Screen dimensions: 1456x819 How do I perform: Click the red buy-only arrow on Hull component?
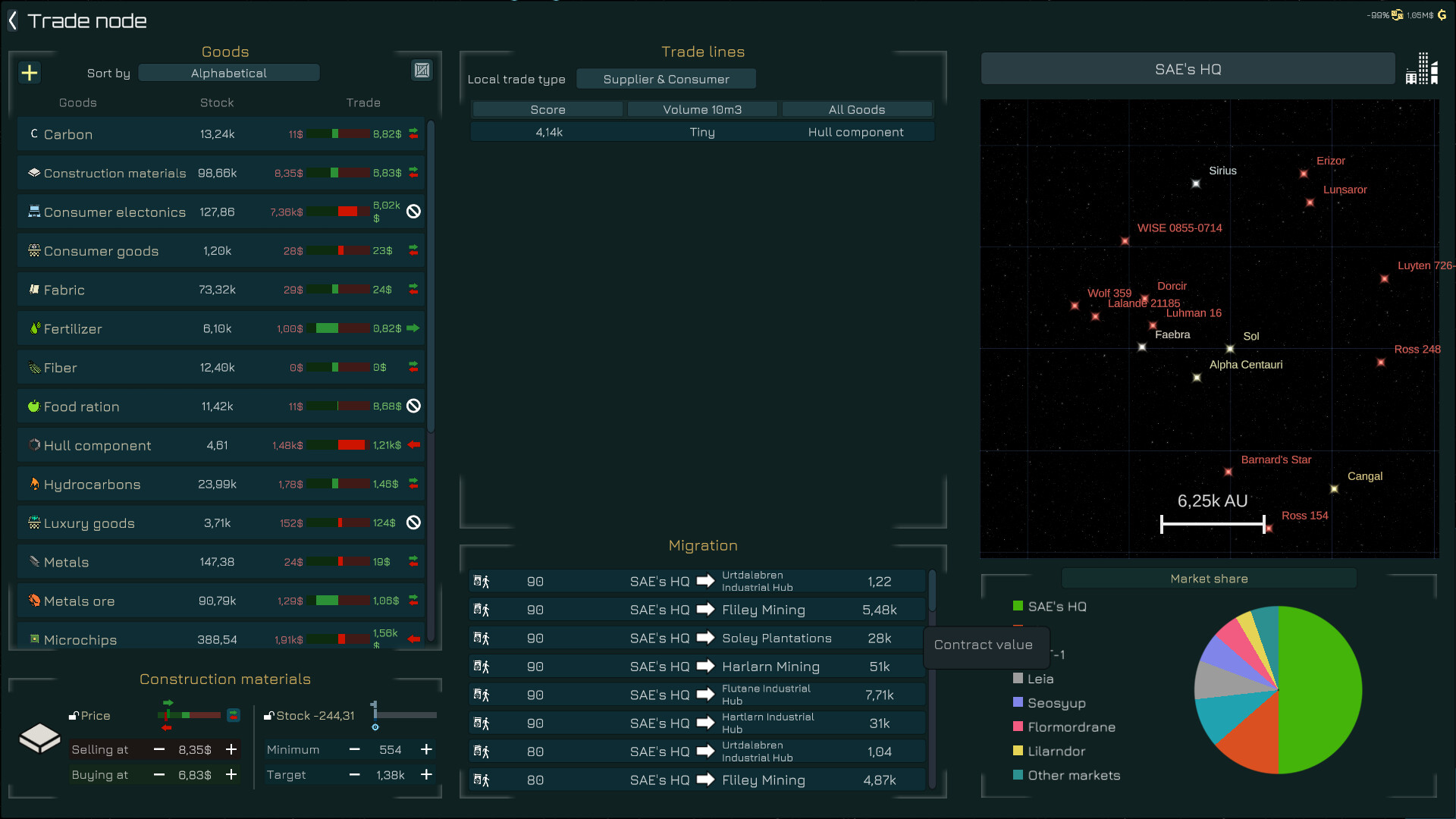pos(413,445)
